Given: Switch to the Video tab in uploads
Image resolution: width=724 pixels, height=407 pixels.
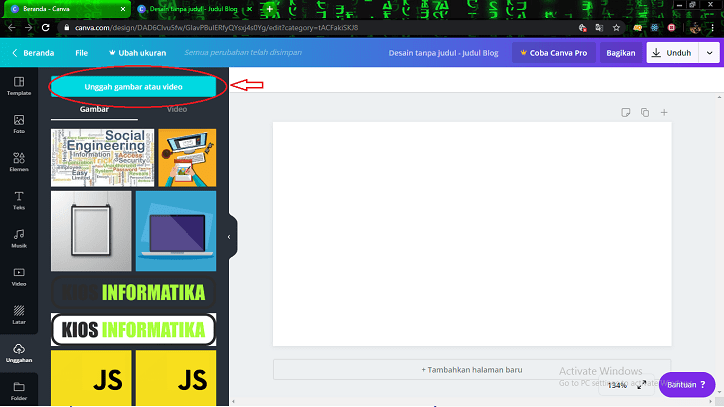Looking at the screenshot, I should 177,109.
